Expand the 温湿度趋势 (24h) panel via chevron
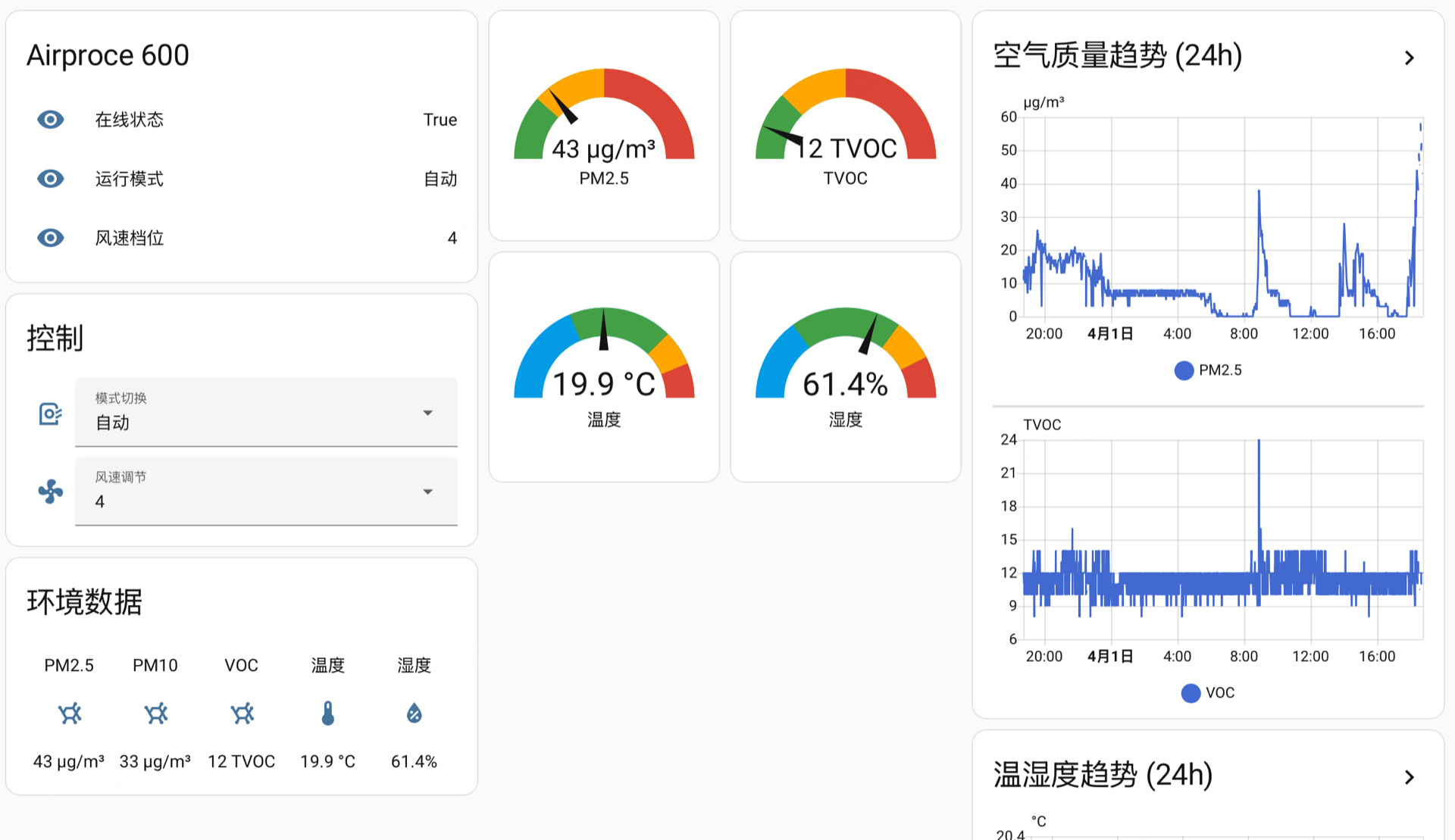Viewport: 1455px width, 840px height. (1410, 776)
